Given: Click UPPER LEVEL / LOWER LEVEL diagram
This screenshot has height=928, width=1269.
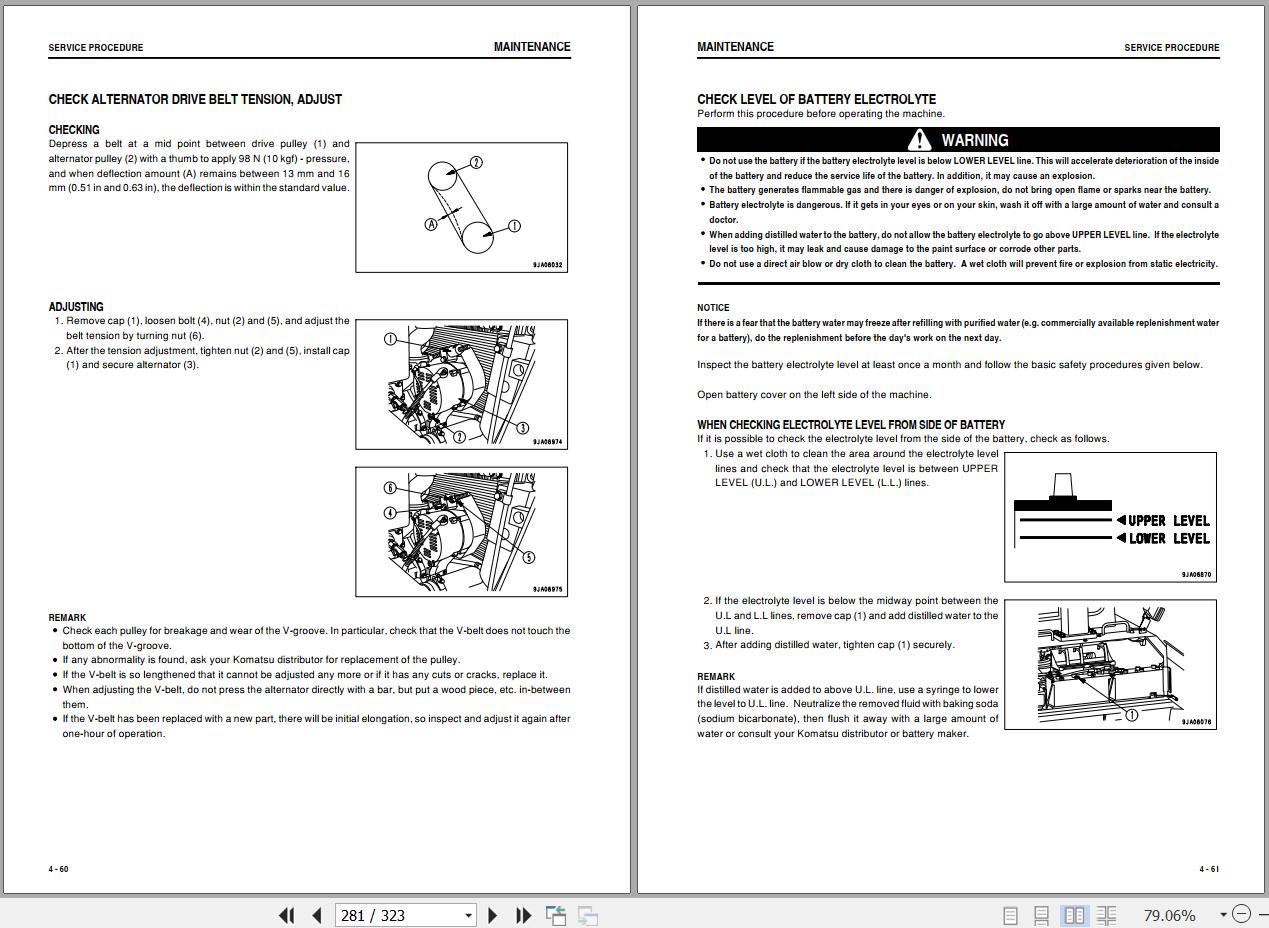Looking at the screenshot, I should click(1110, 517).
